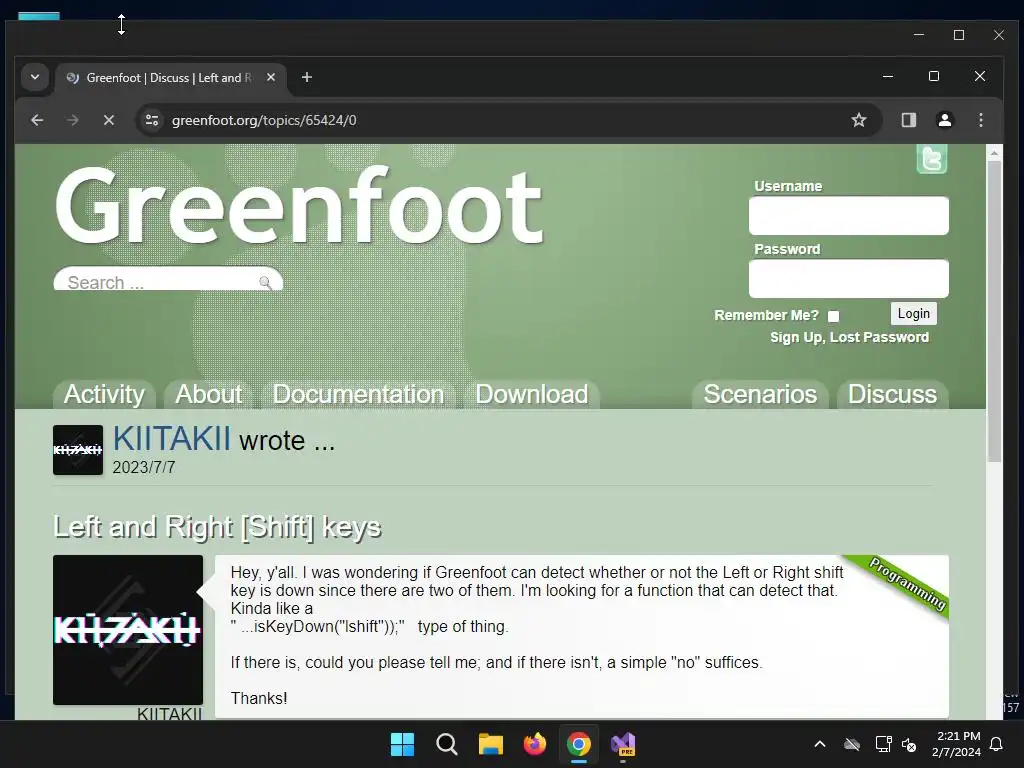Click the page vertical scrollbar thumb
The image size is (1024, 768).
(x=994, y=311)
